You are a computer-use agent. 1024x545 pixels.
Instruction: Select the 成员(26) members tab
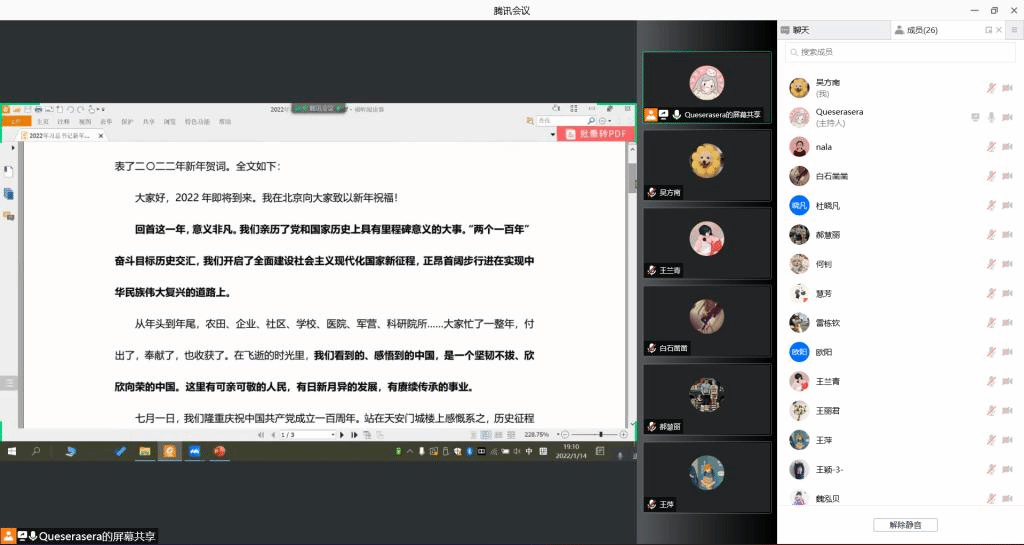[921, 30]
